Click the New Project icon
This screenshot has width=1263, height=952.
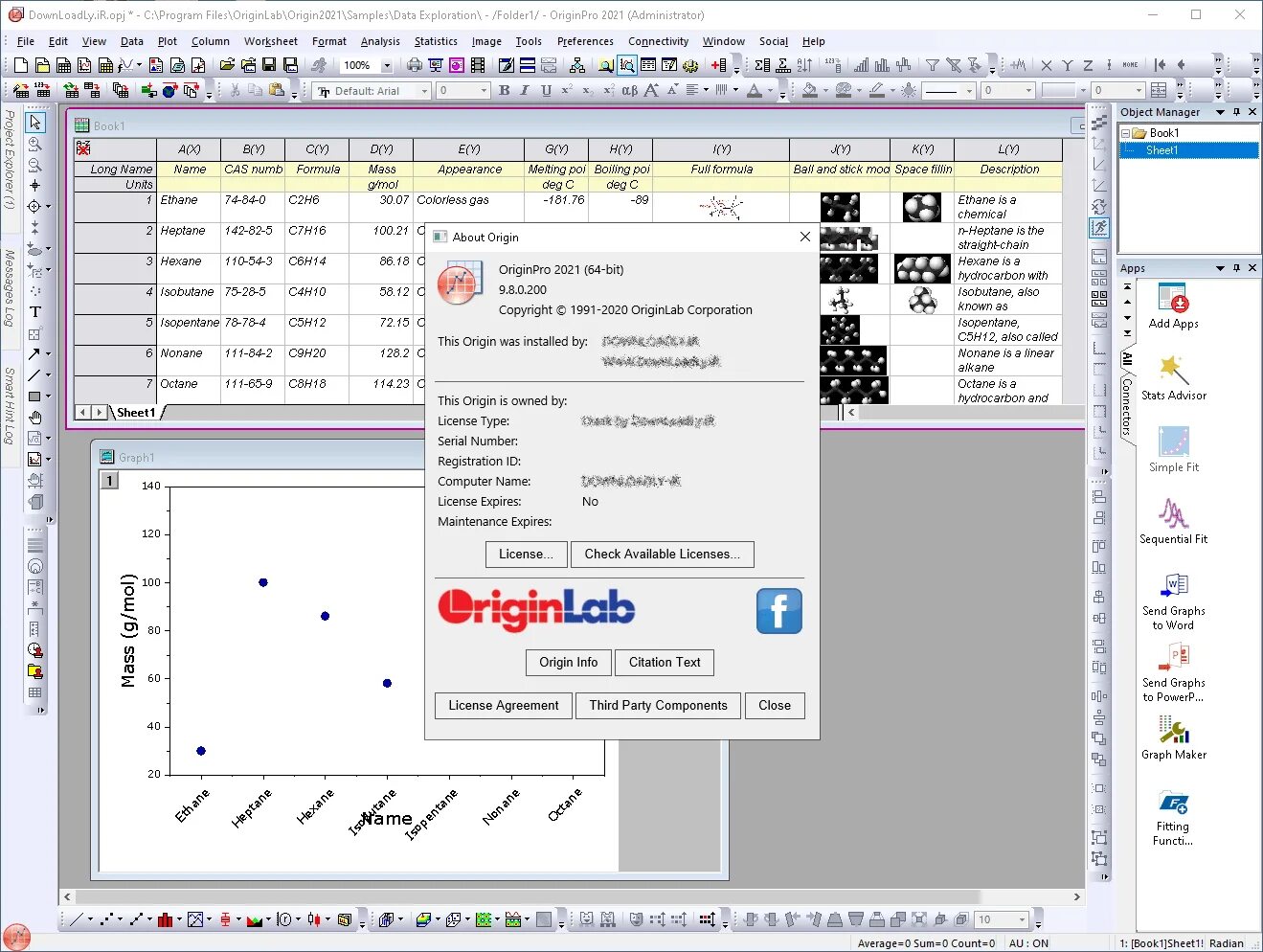[x=21, y=65]
